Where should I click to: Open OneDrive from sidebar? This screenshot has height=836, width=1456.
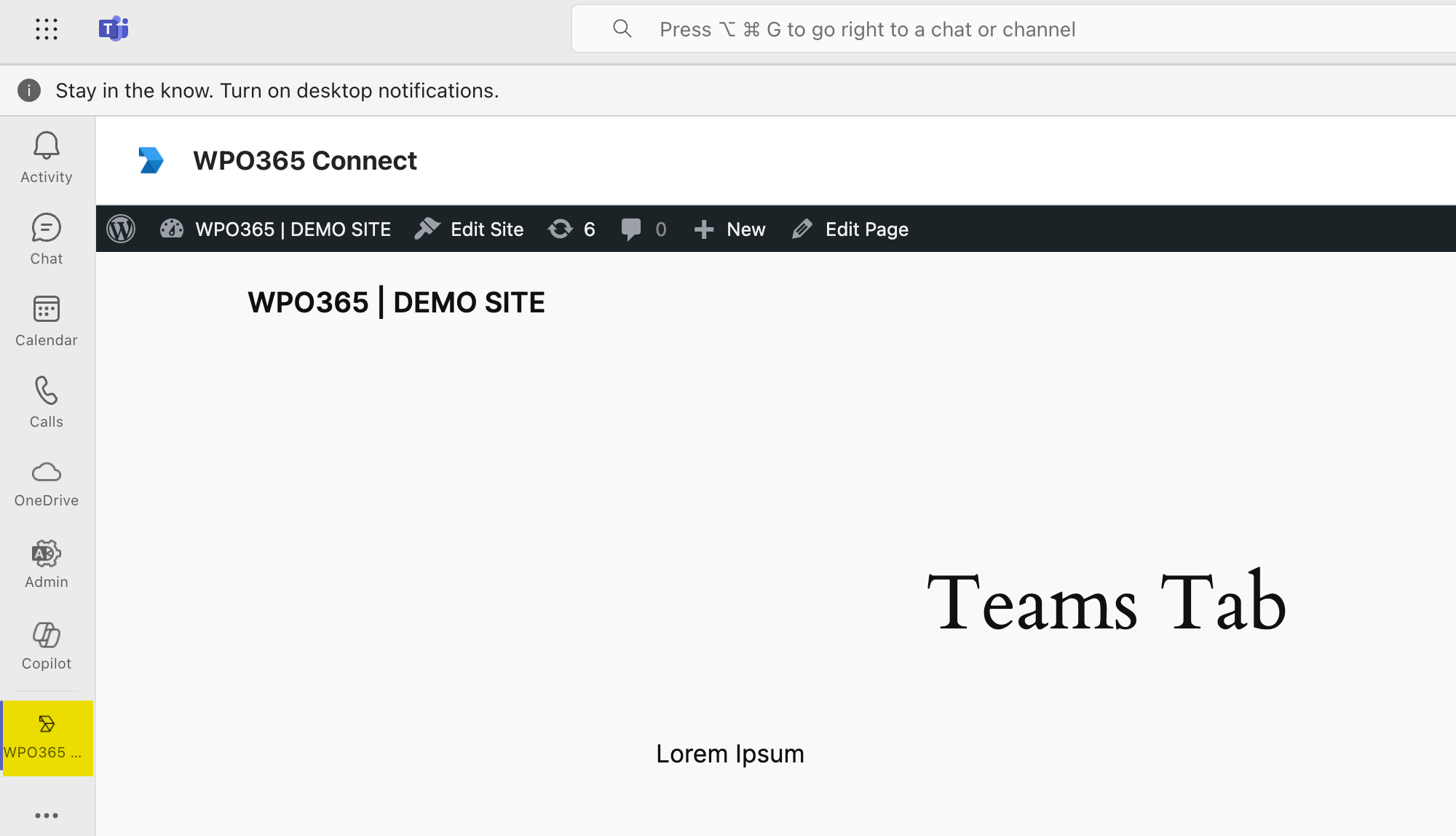pyautogui.click(x=47, y=484)
